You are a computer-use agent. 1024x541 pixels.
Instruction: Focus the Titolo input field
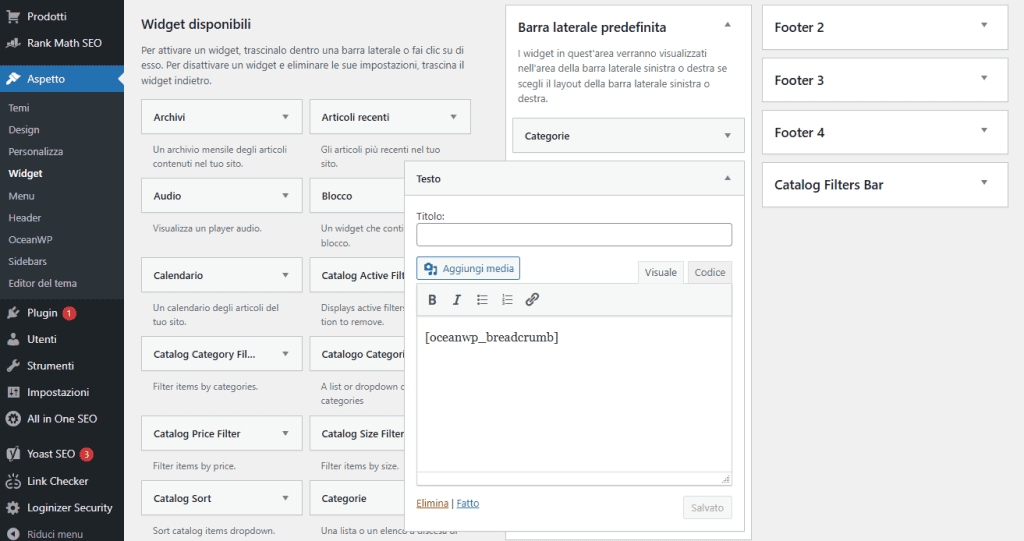(574, 235)
